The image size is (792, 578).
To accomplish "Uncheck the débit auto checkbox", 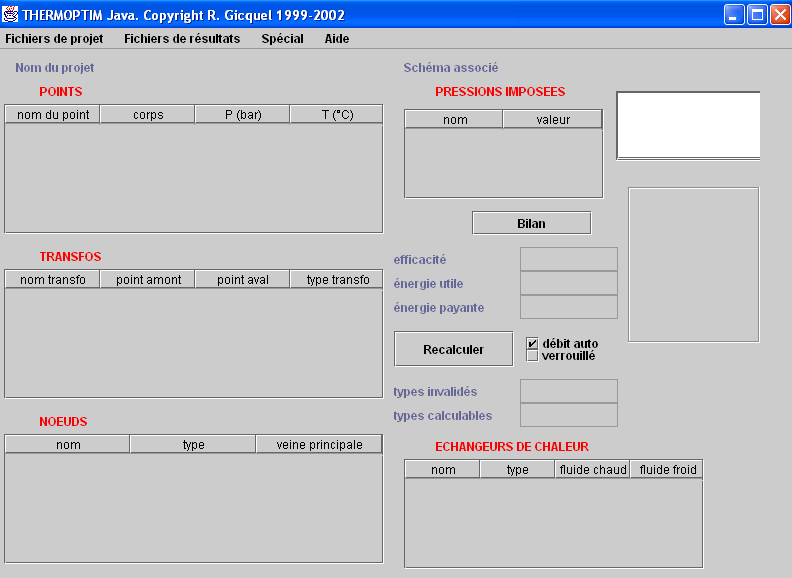I will click(x=532, y=344).
